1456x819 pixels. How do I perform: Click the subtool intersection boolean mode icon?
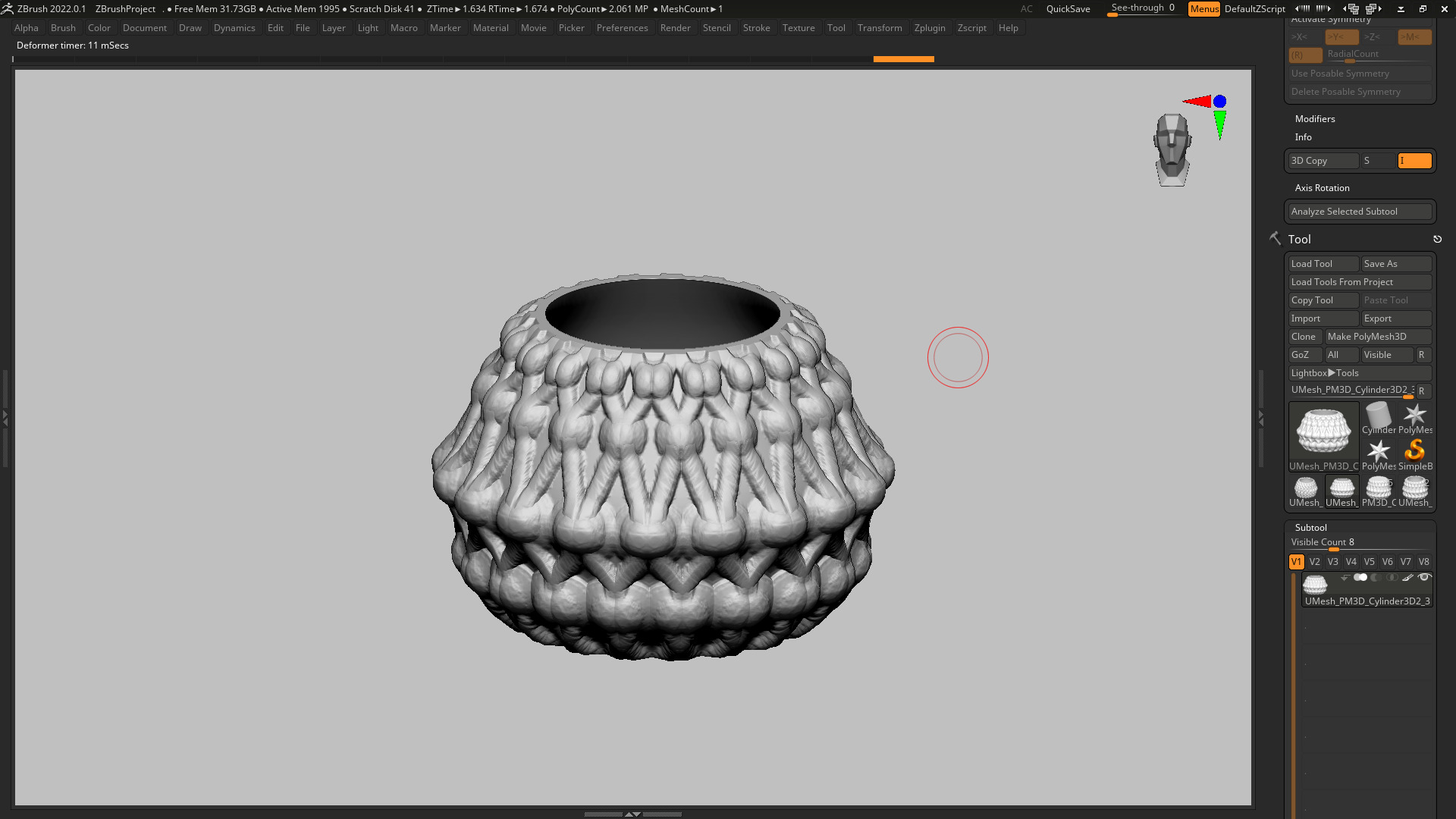tap(1392, 578)
